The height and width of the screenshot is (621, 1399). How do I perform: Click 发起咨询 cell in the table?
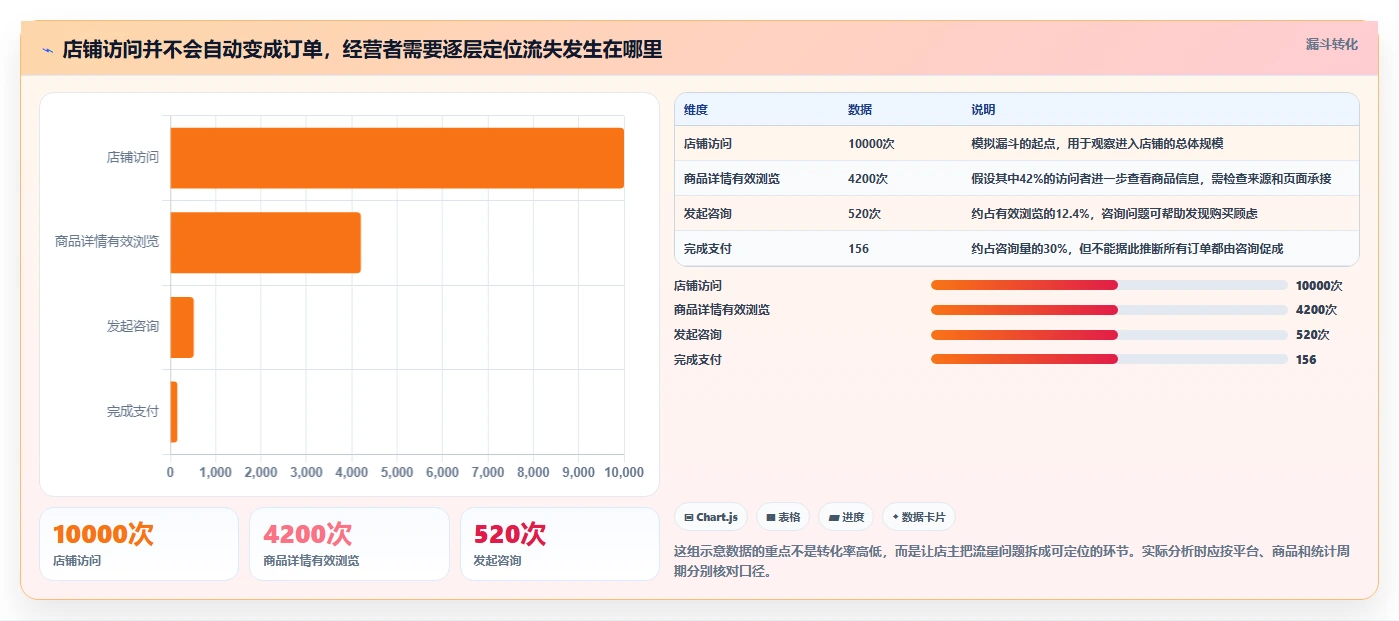click(708, 214)
